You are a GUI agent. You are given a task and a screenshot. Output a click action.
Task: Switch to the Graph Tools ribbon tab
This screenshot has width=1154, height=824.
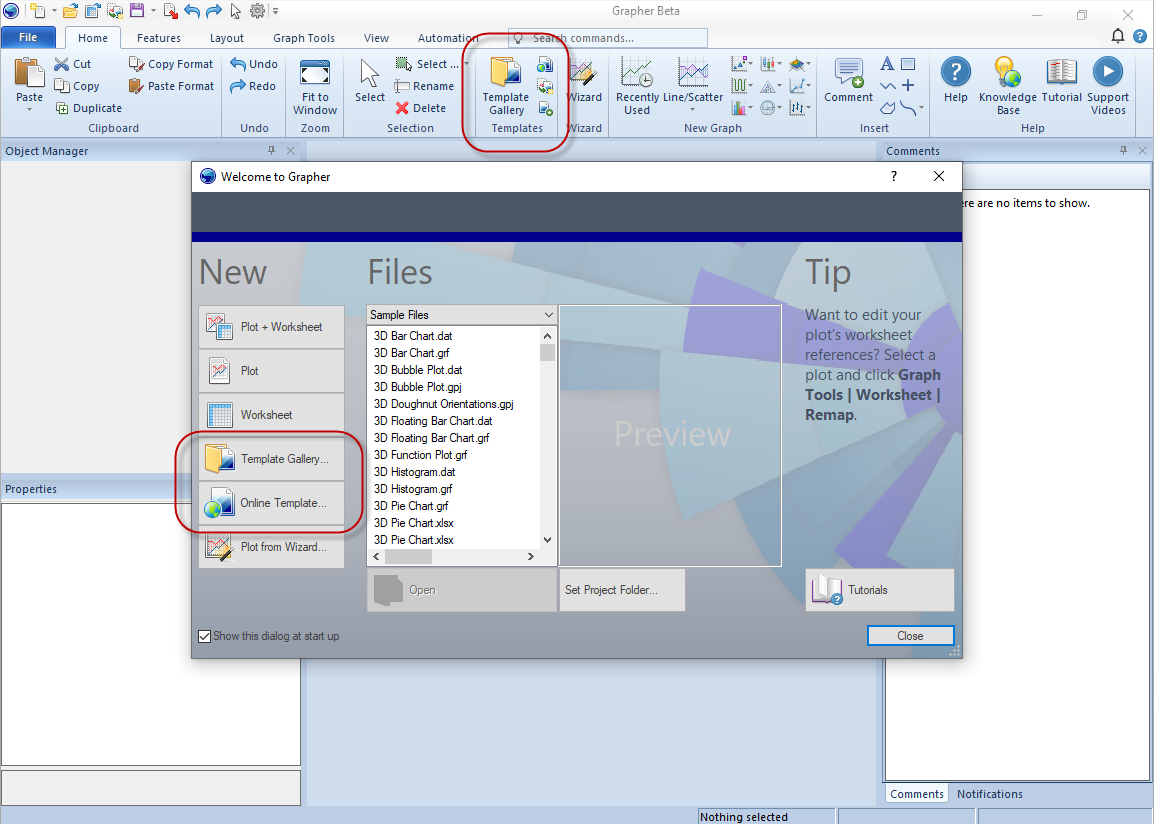[304, 38]
